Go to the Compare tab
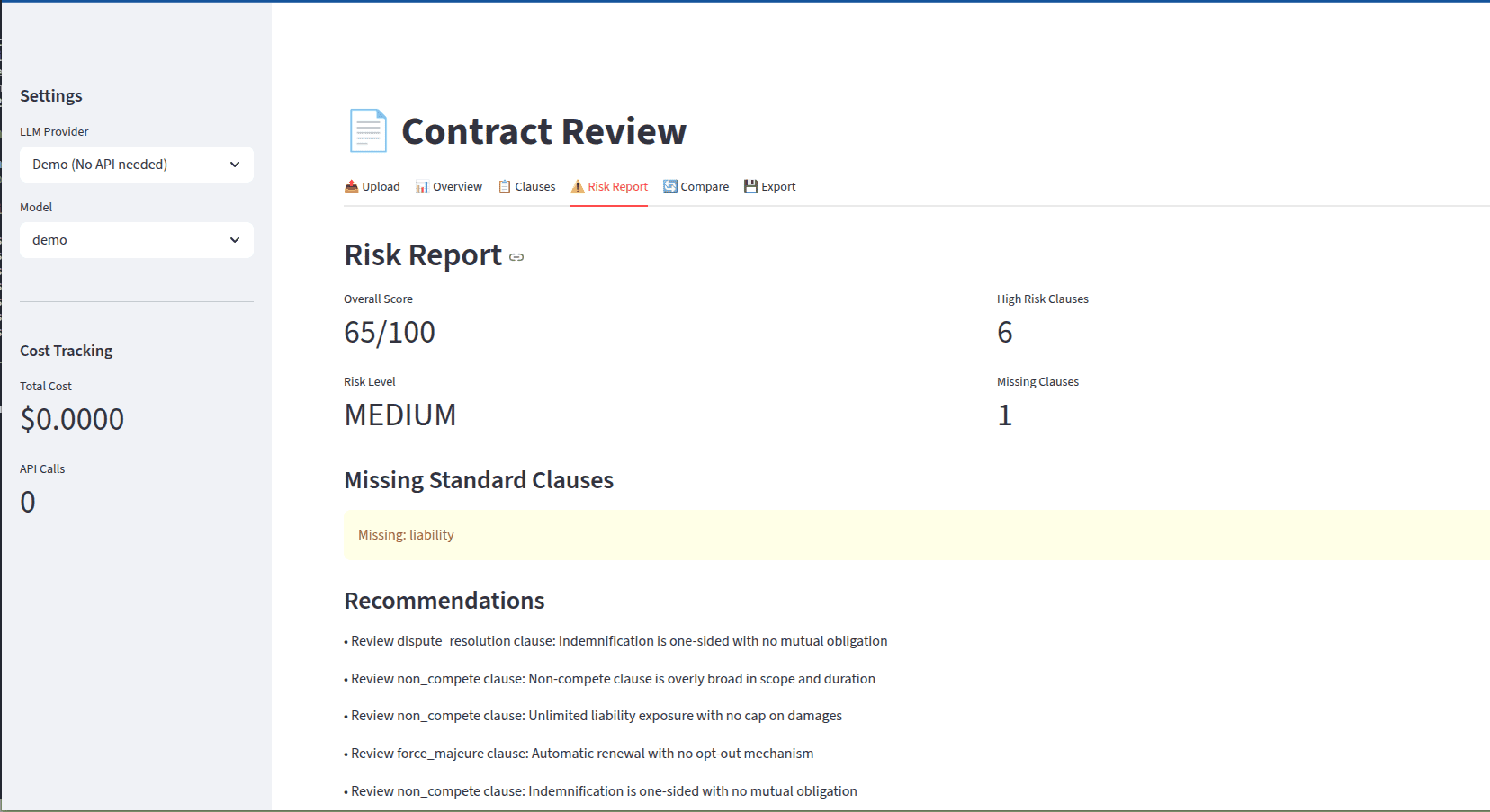 pyautogui.click(x=705, y=186)
